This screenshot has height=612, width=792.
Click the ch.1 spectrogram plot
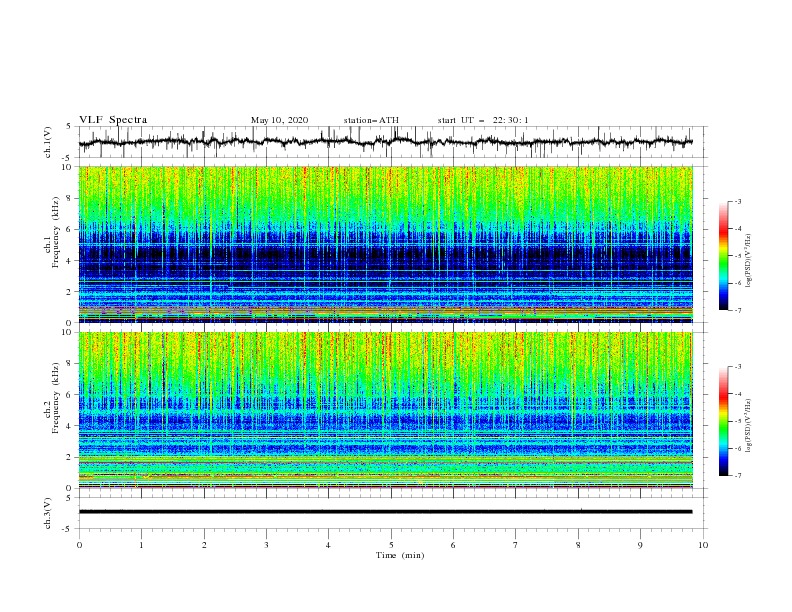coord(386,244)
